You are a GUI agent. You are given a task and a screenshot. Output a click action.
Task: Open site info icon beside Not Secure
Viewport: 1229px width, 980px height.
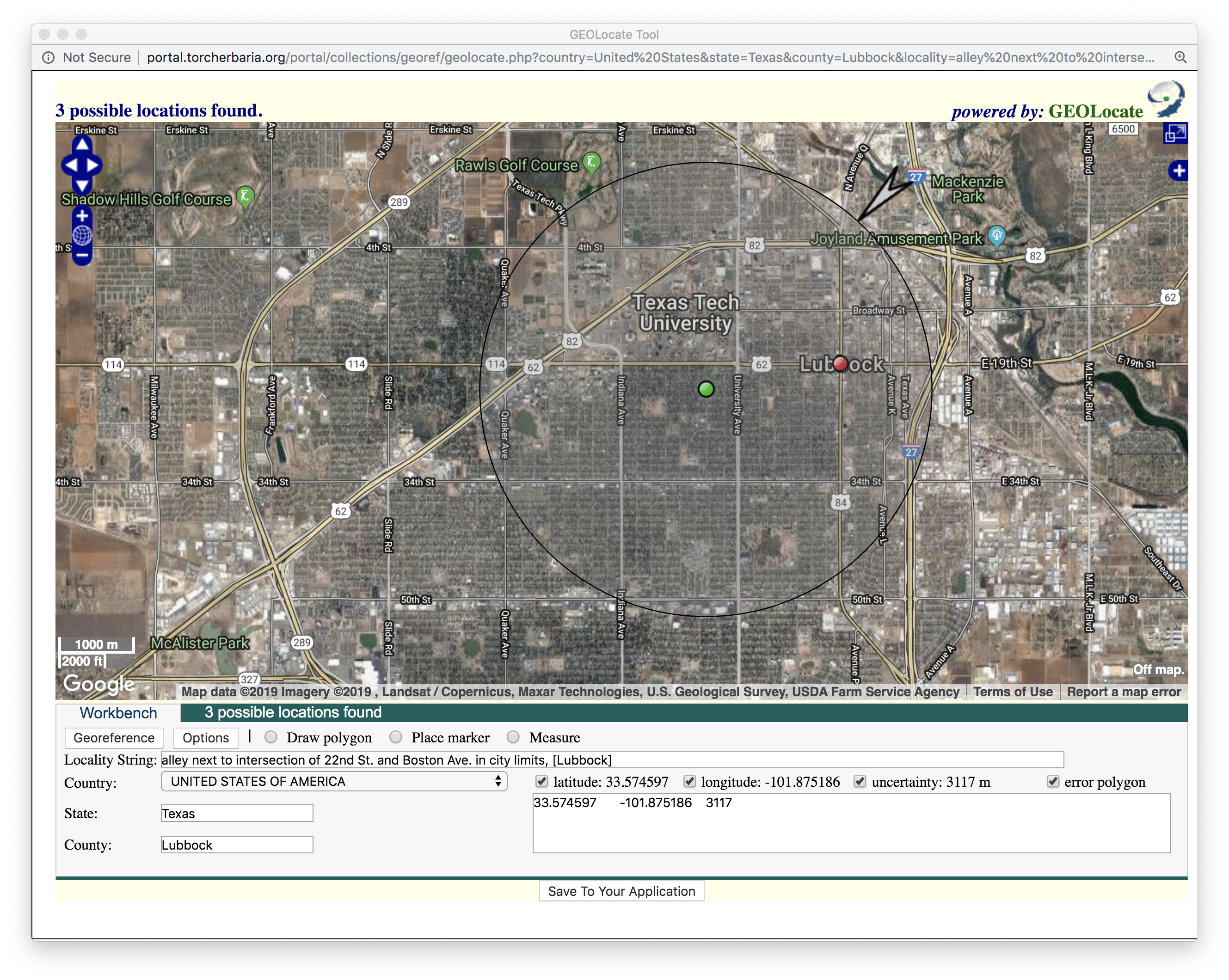pyautogui.click(x=49, y=57)
